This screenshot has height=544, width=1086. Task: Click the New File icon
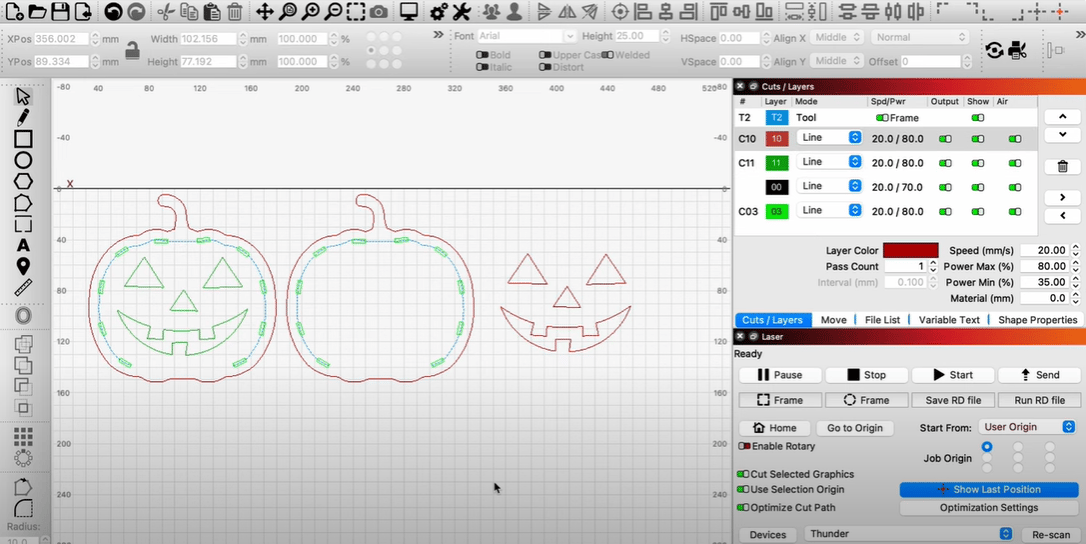[15, 11]
